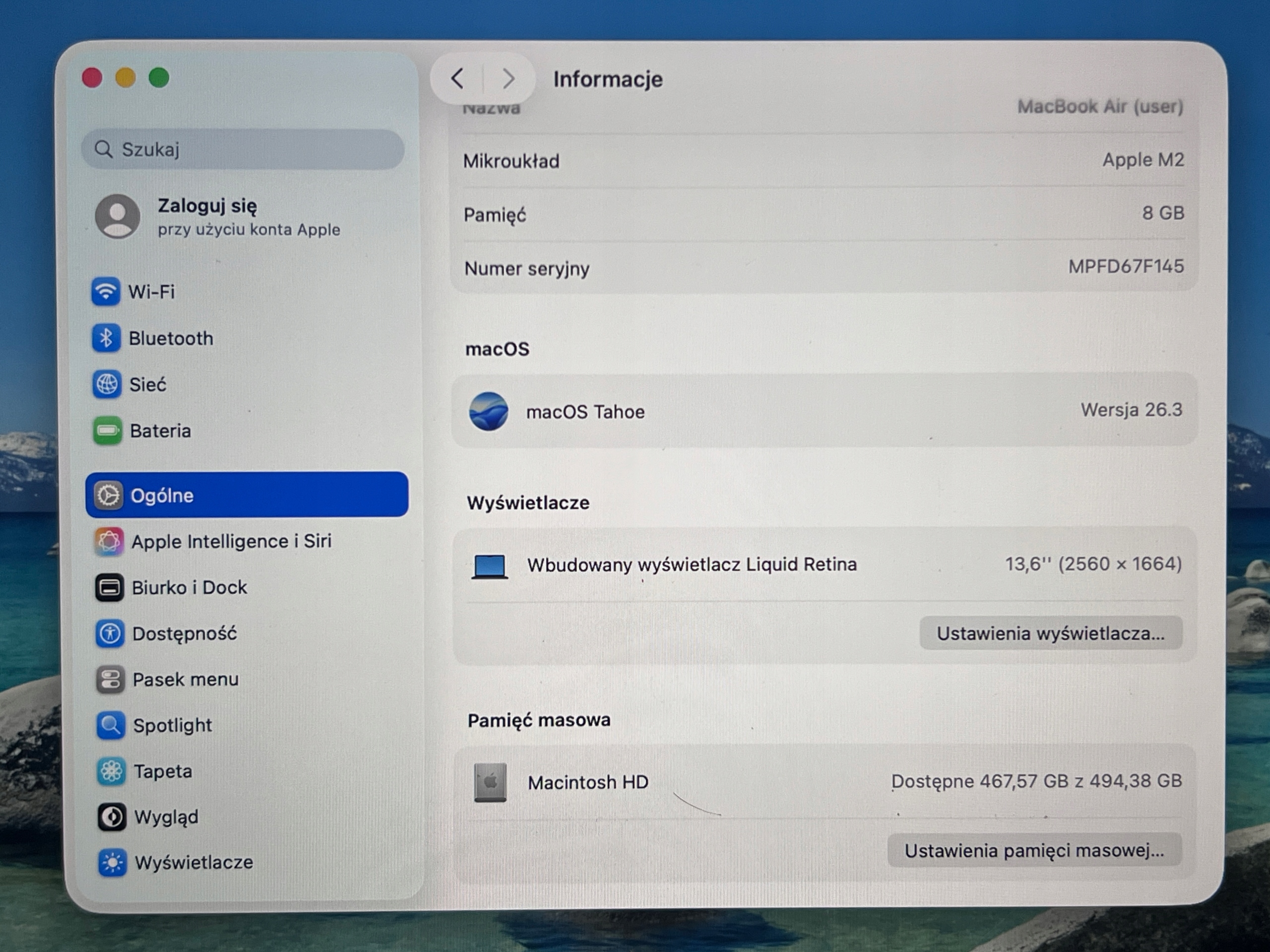Go forward with the right chevron
Screen dimensions: 1270x952
[x=508, y=79]
